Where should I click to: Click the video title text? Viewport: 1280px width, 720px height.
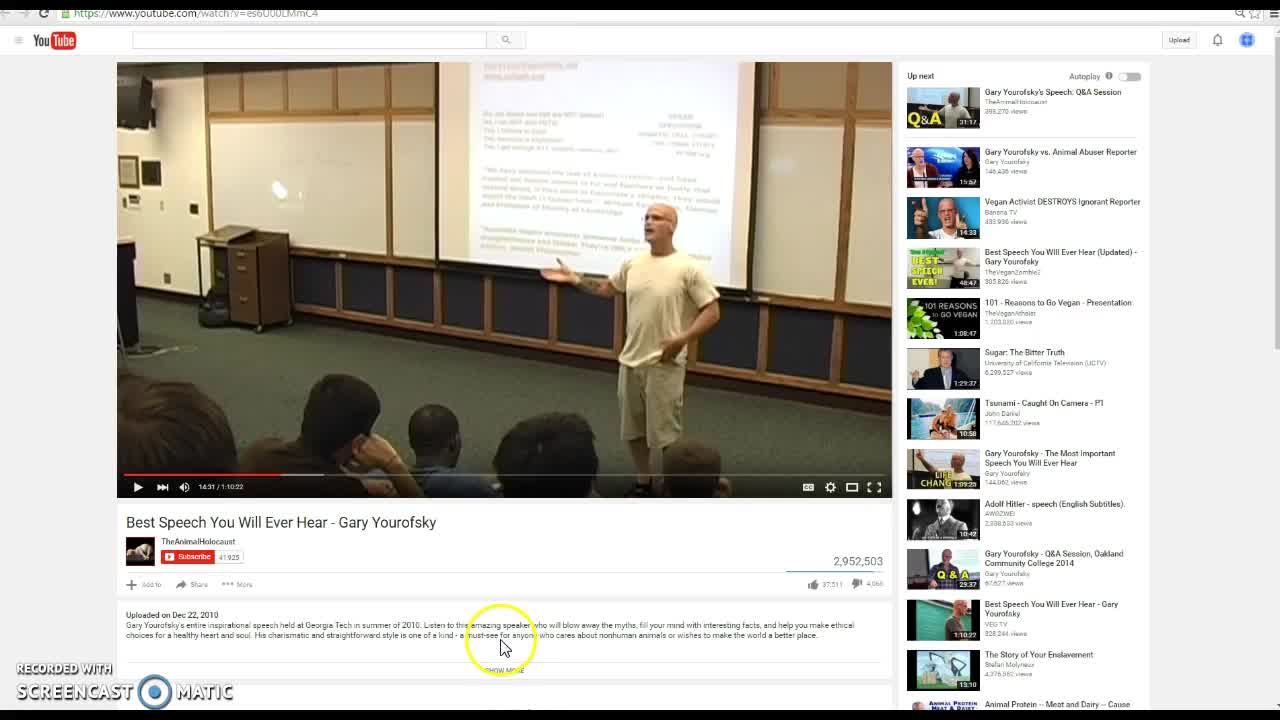tap(281, 522)
